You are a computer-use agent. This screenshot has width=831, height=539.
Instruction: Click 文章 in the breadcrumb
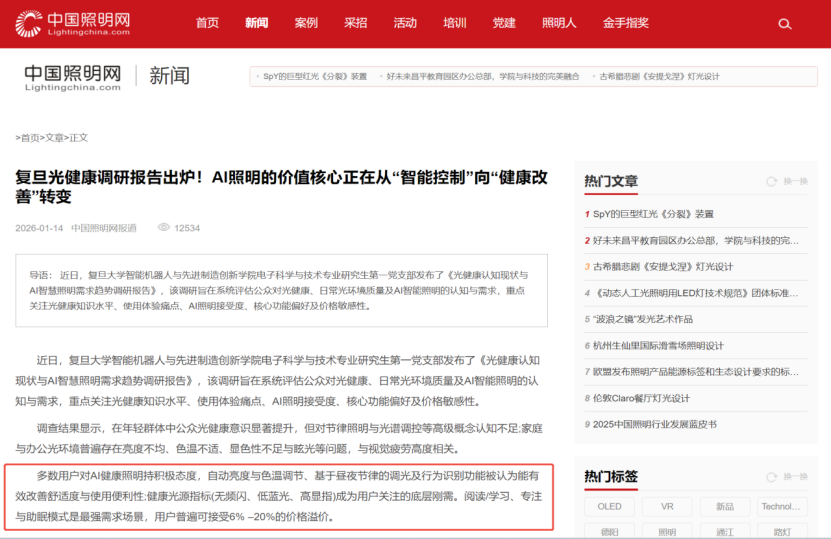pos(54,138)
